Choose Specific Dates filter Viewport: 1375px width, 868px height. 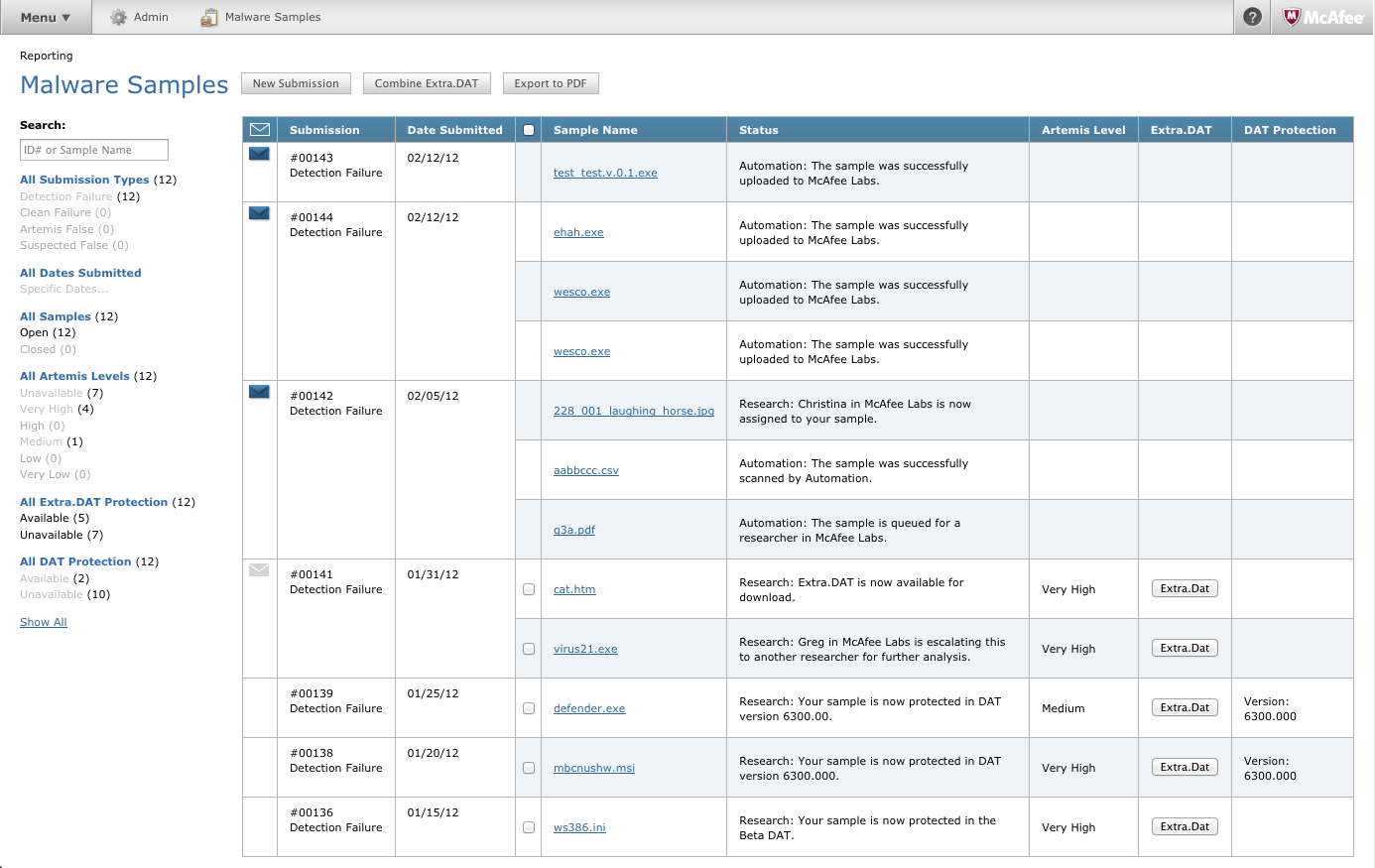[64, 289]
